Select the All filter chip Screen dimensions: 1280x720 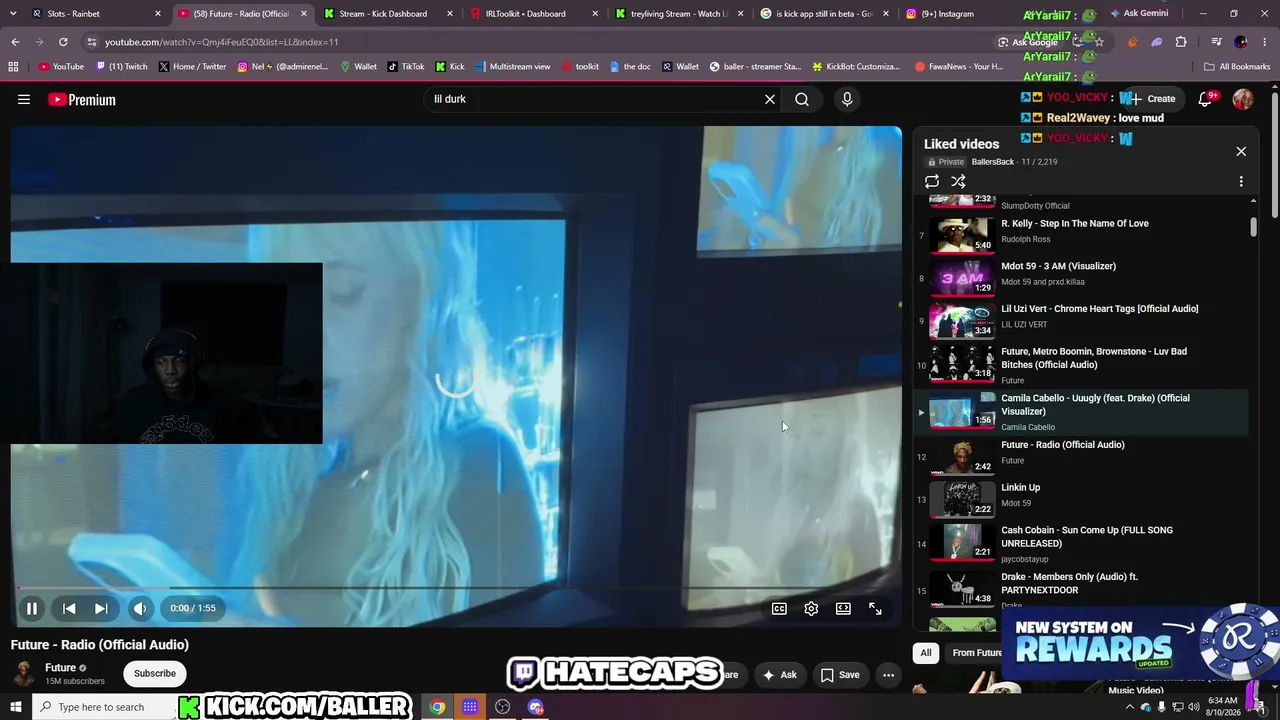(x=926, y=653)
